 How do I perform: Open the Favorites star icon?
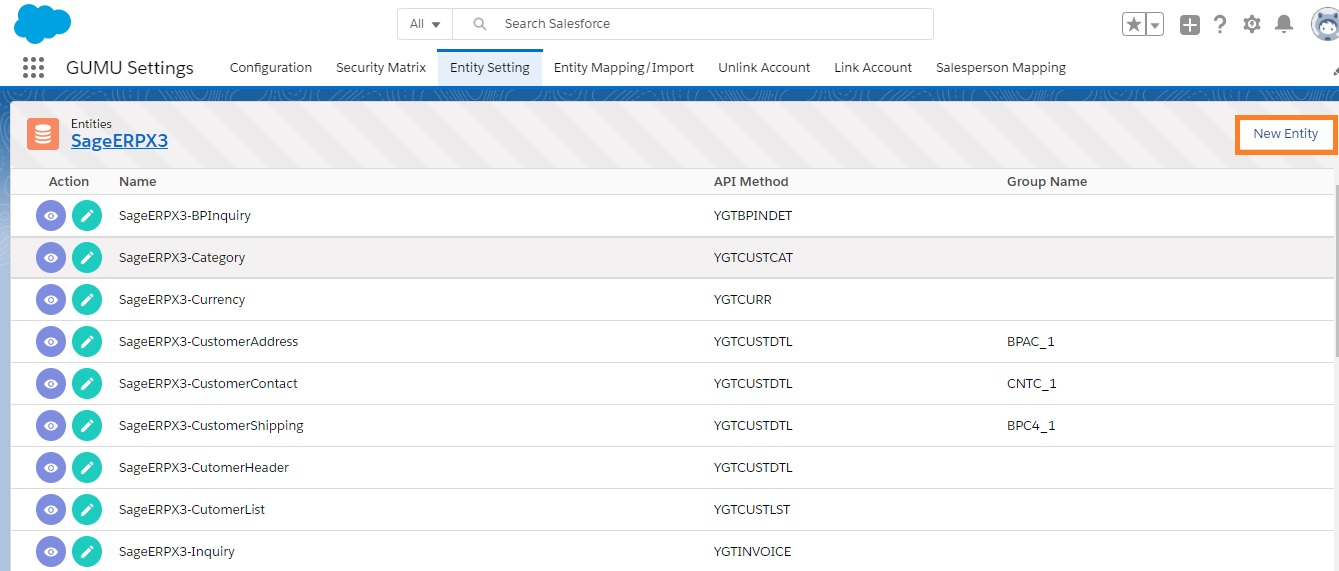pos(1133,25)
